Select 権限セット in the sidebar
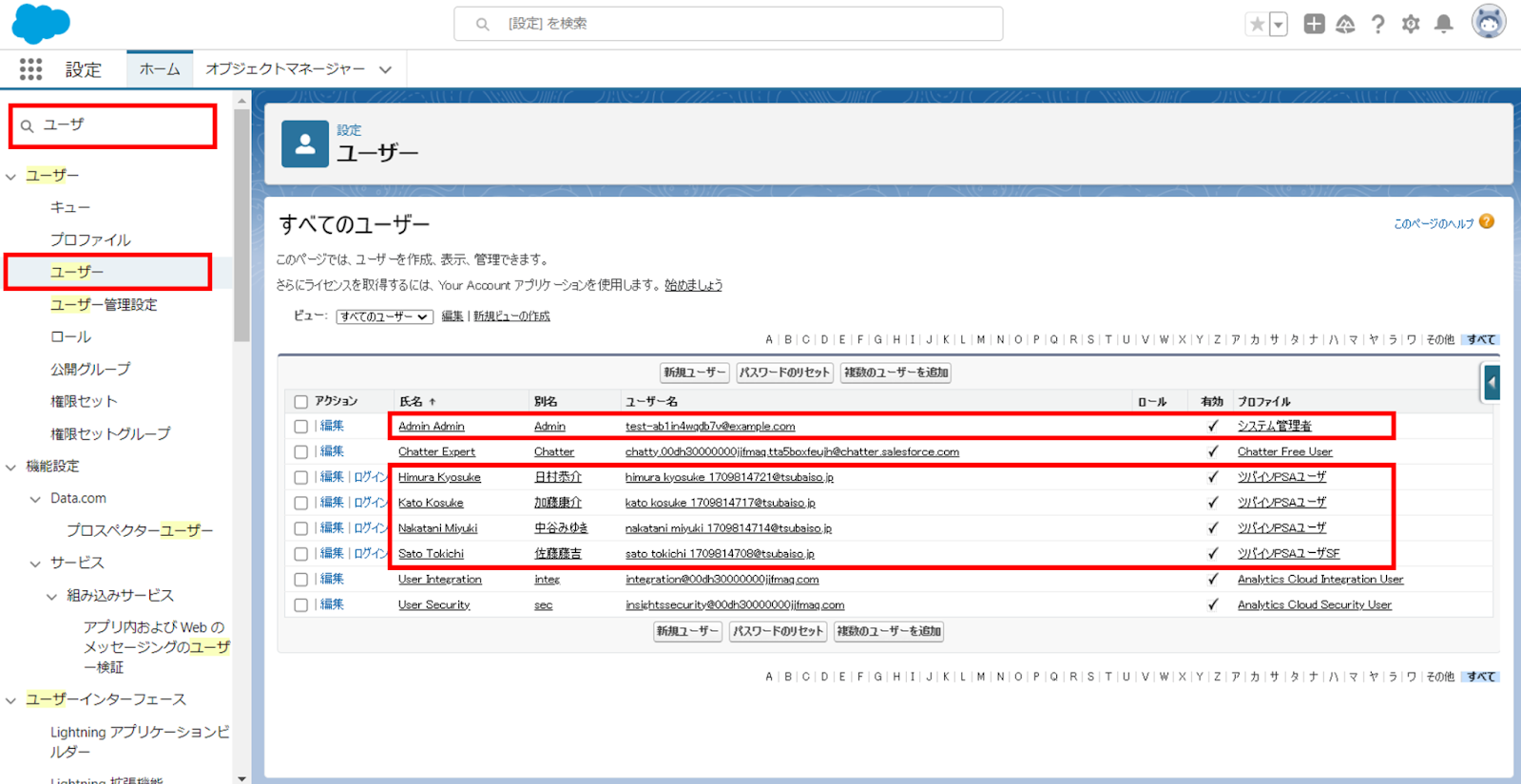Screen dimensions: 1521x784 pos(84,401)
